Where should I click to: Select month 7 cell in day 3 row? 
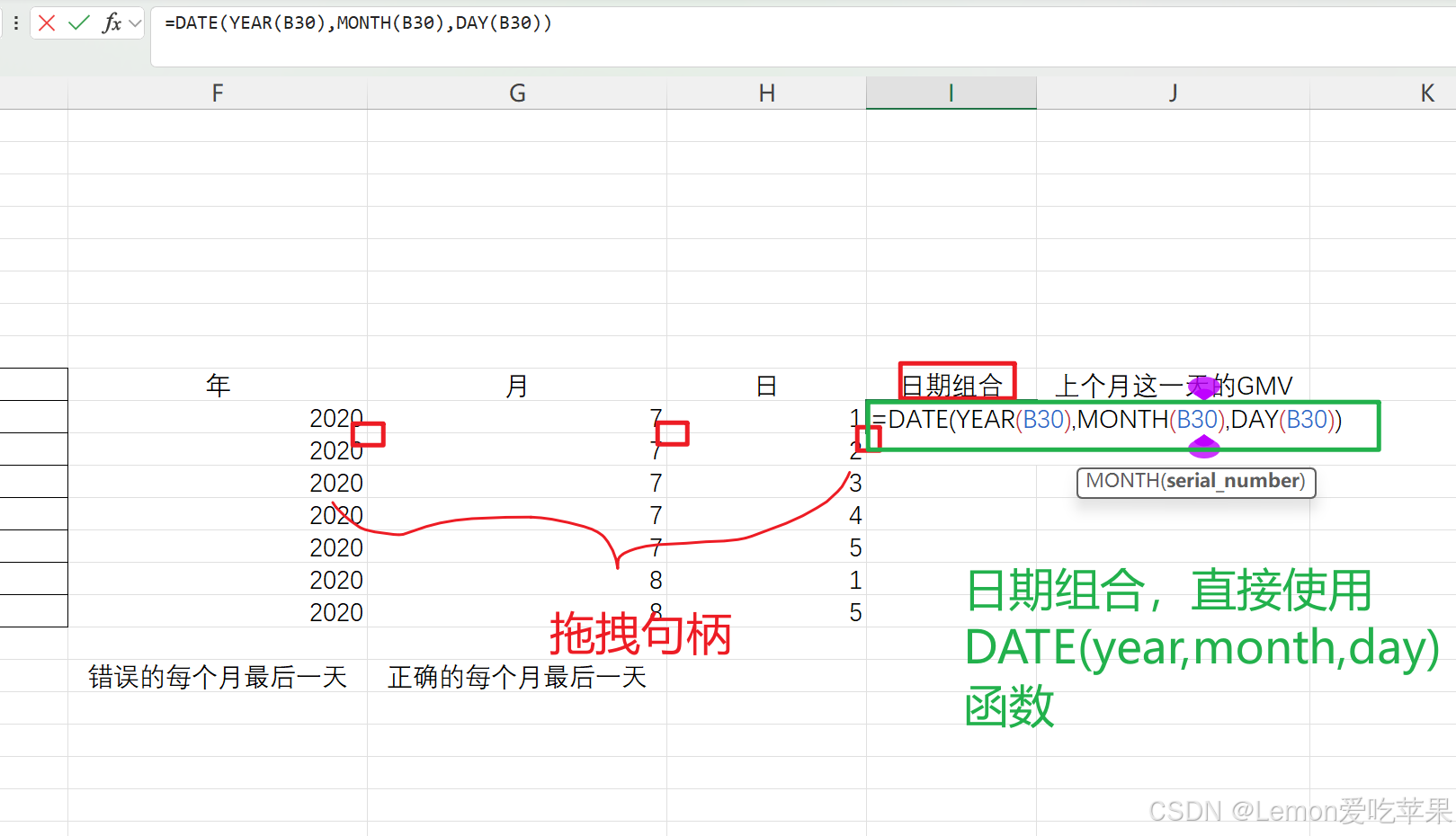(x=517, y=482)
